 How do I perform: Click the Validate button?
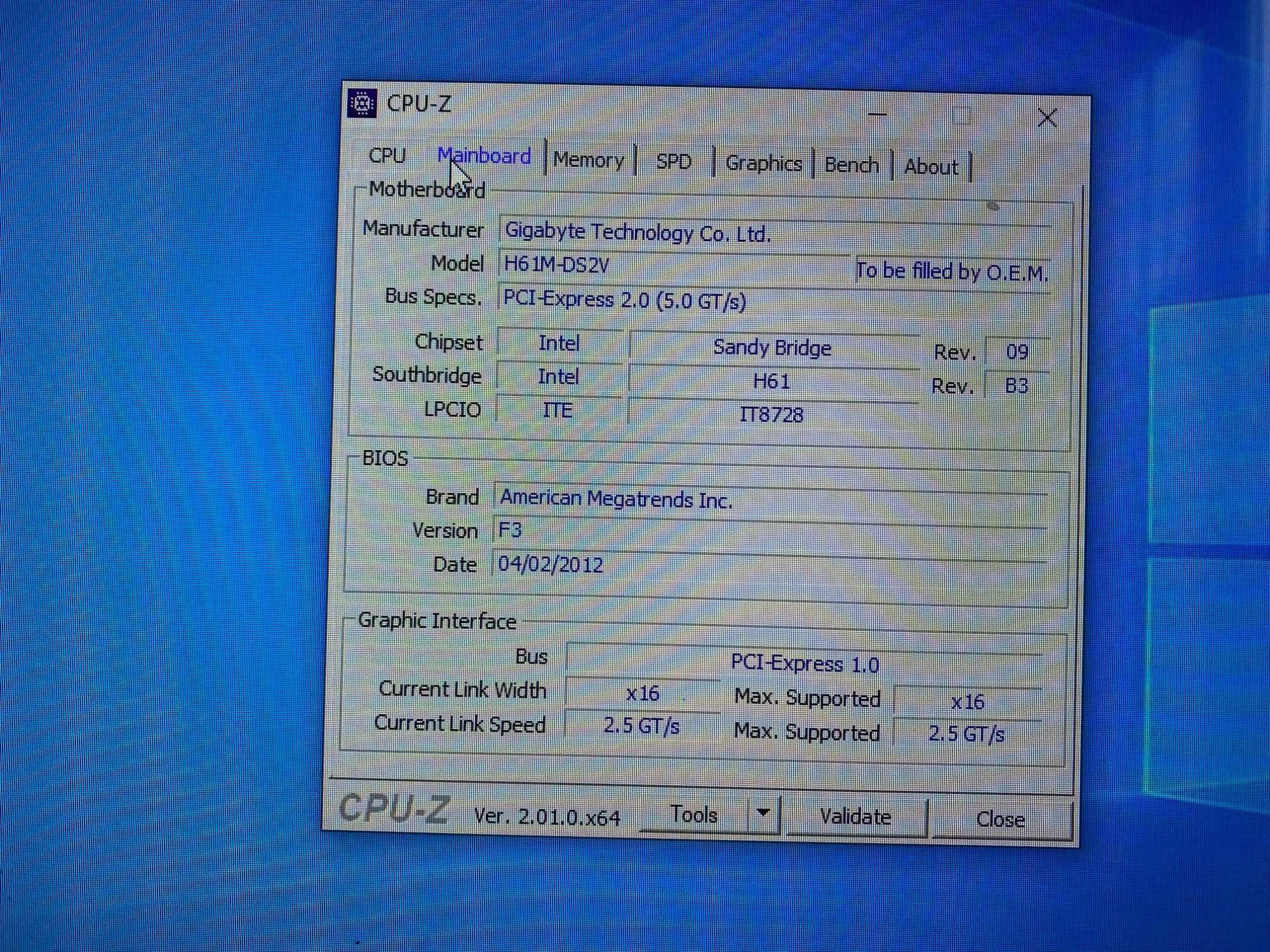855,817
